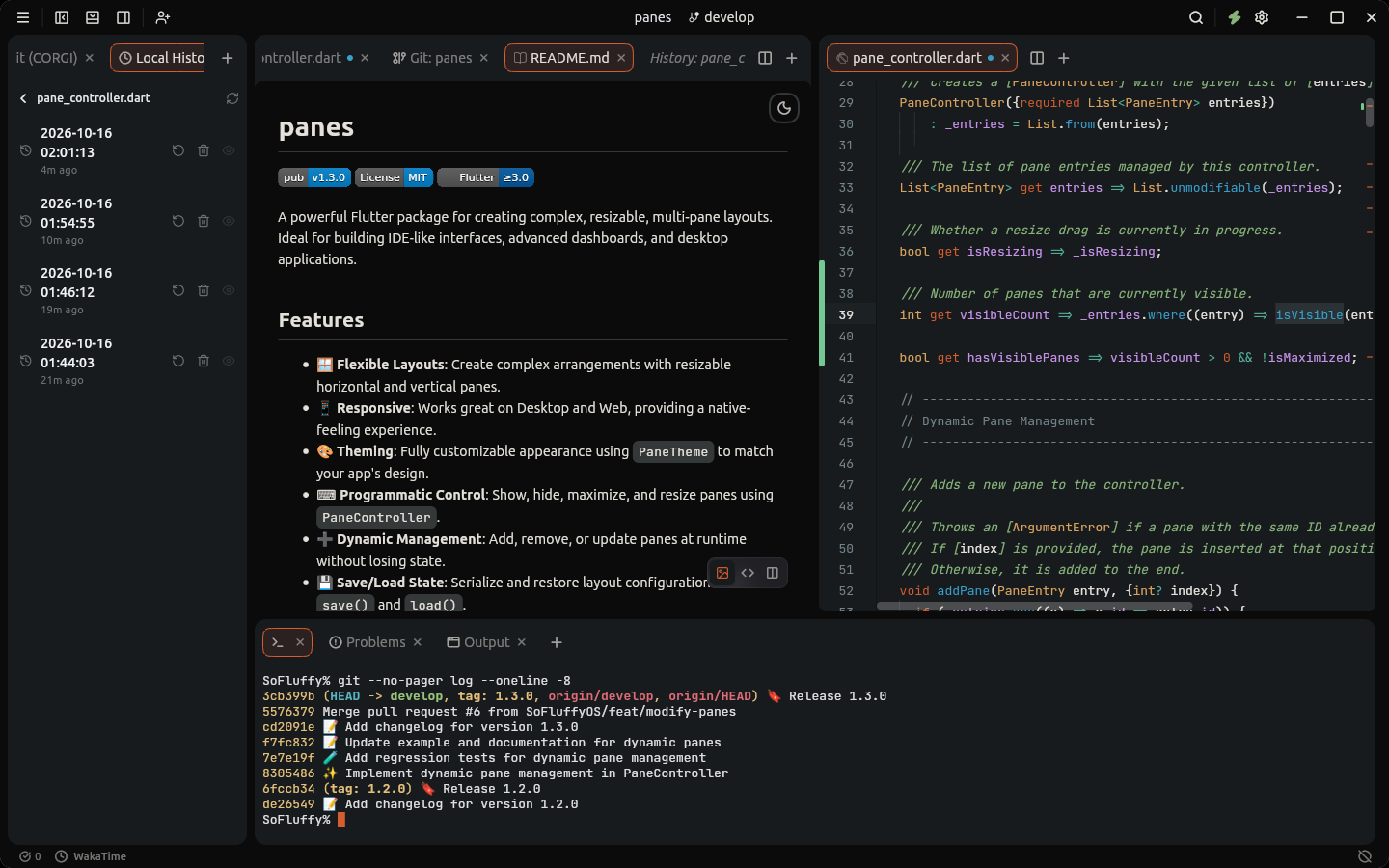The width and height of the screenshot is (1389, 868).
Task: Toggle the left sidebar panel icon
Action: [x=62, y=17]
